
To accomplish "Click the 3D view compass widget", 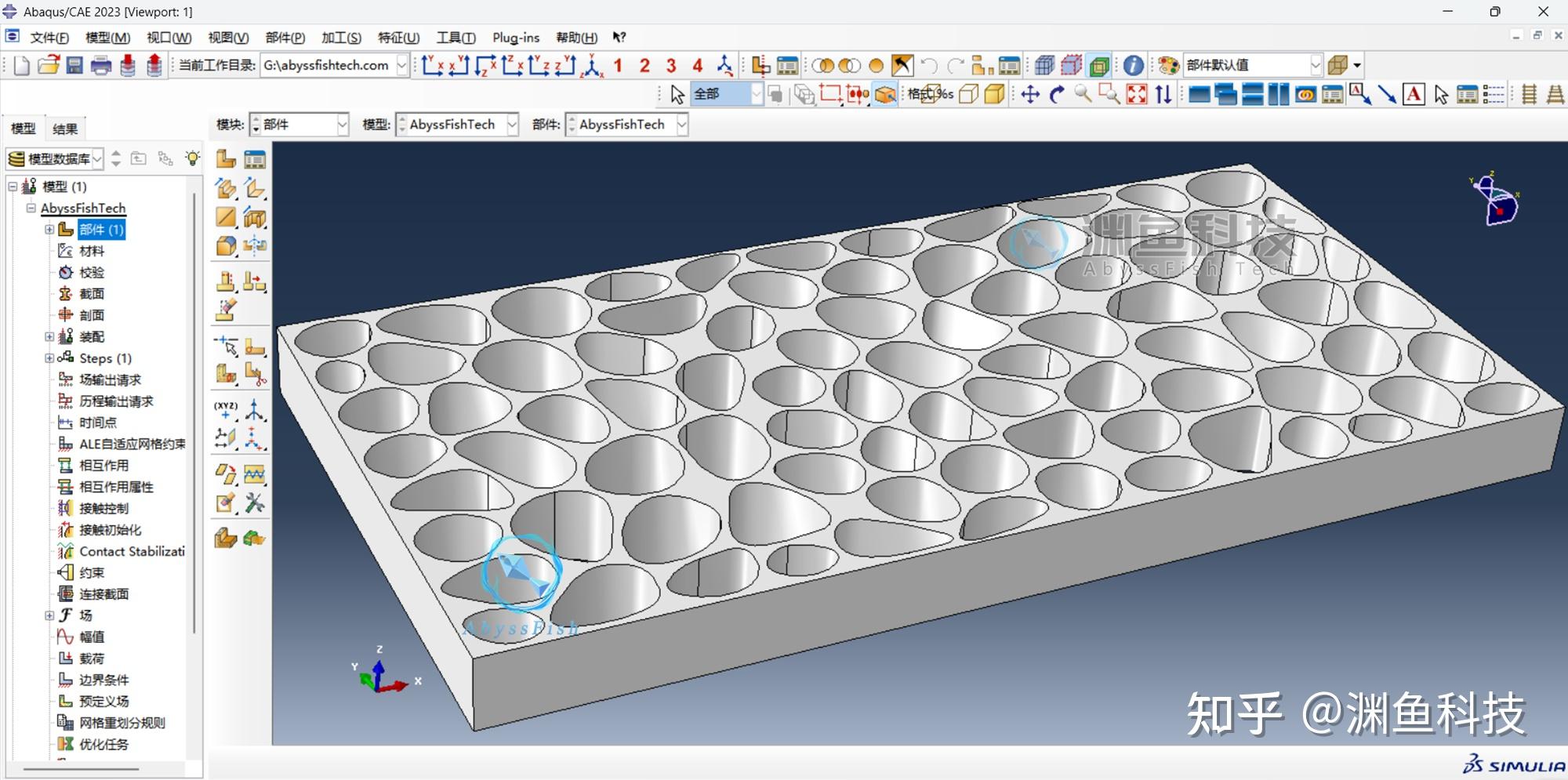I will (x=1497, y=199).
